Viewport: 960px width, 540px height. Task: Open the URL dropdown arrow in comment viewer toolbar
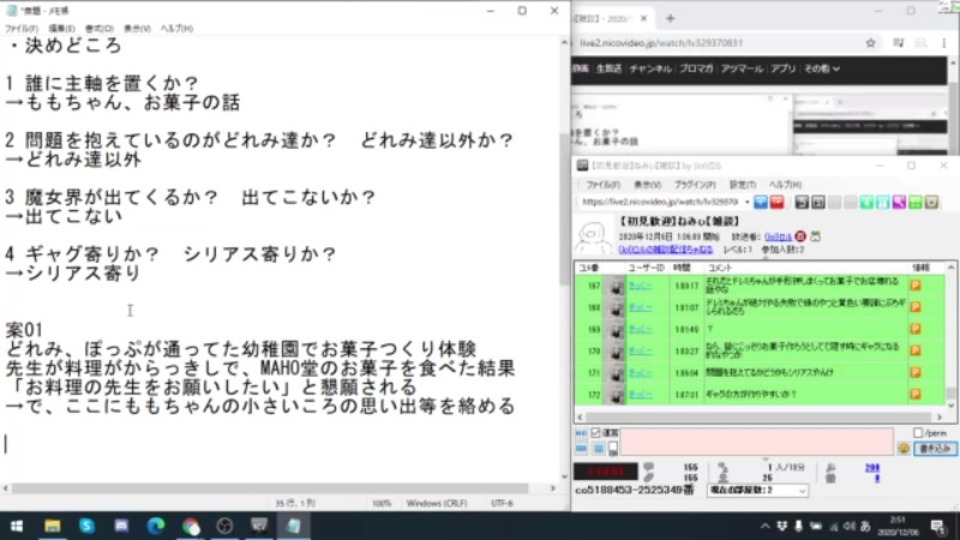point(747,202)
